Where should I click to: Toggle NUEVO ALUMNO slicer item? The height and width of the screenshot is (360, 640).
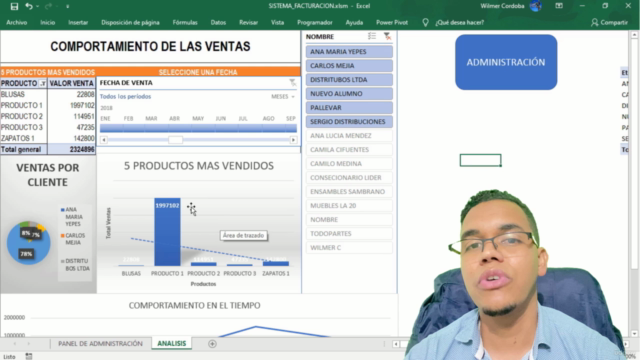point(349,93)
